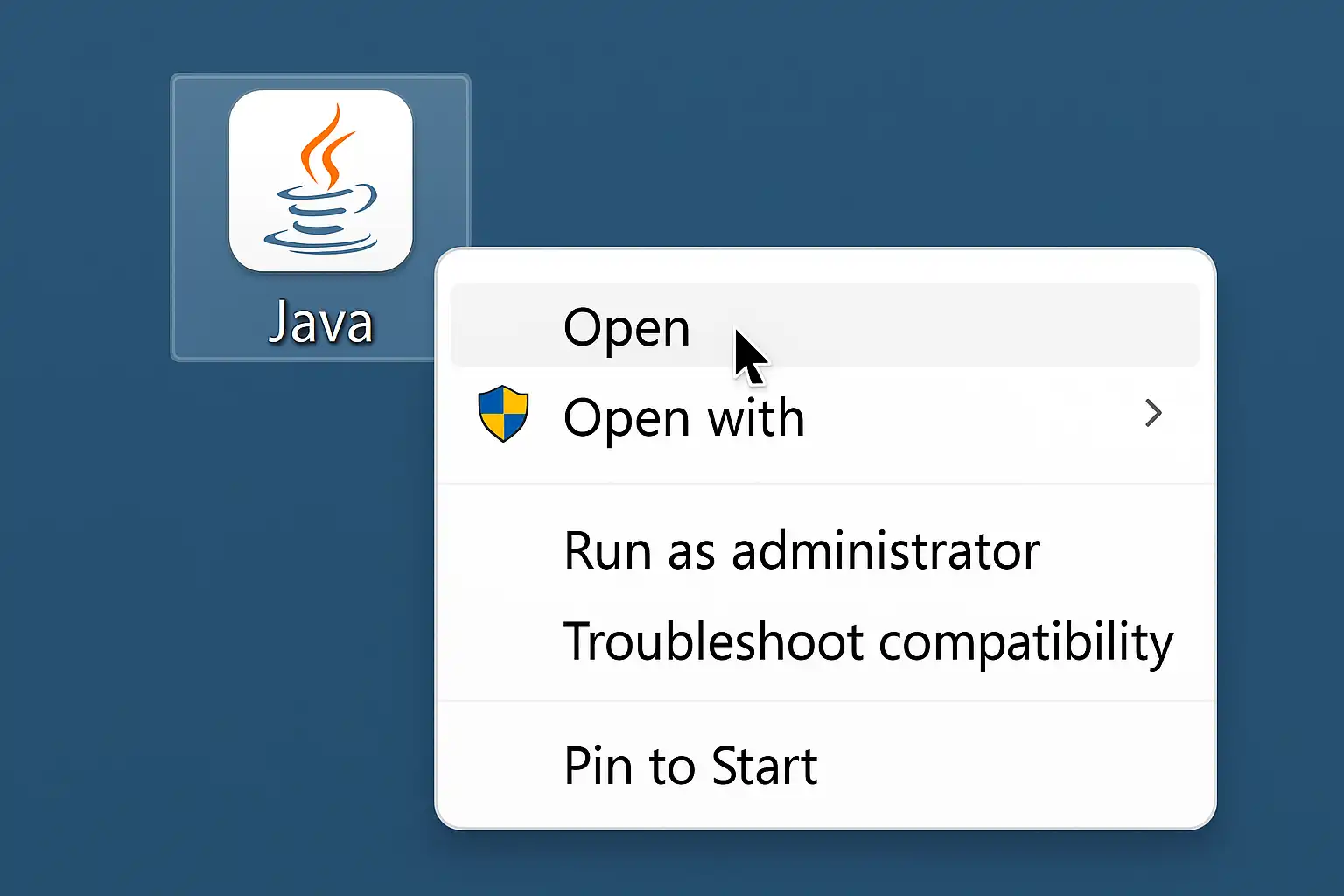The image size is (1344, 896).
Task: Click the word administrator in menu
Action: click(885, 552)
